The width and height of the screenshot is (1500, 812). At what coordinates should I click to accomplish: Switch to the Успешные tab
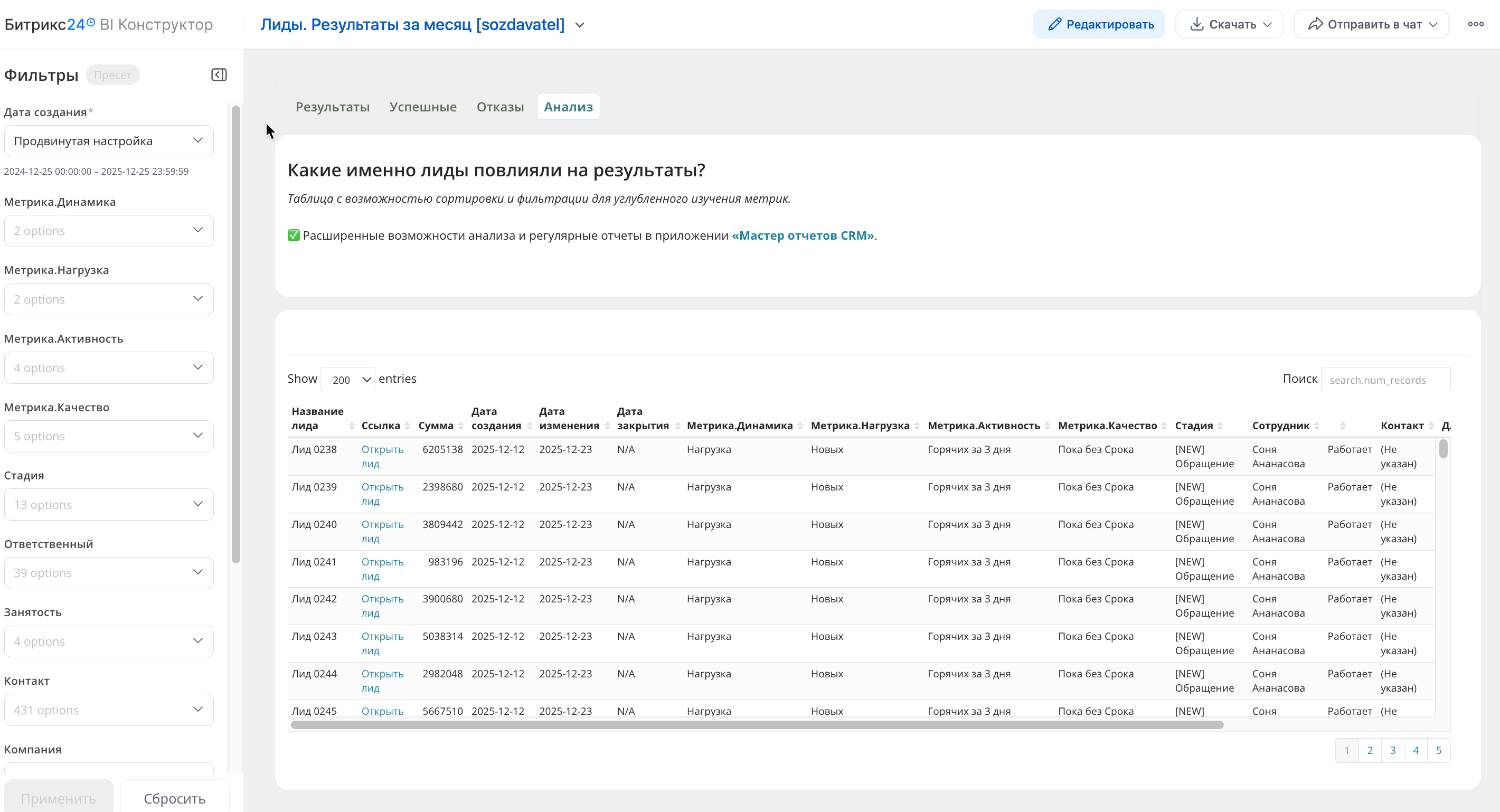click(423, 107)
